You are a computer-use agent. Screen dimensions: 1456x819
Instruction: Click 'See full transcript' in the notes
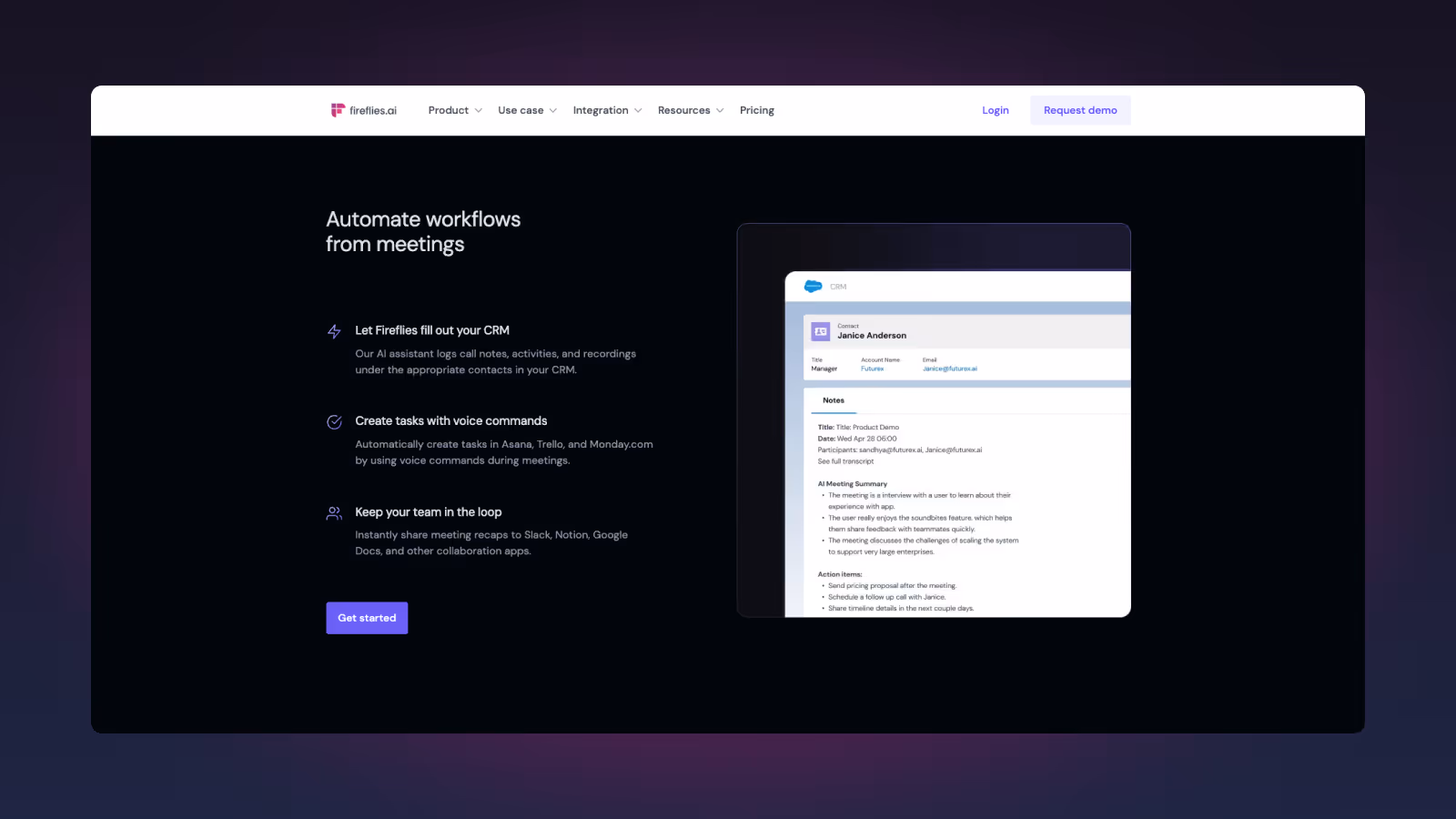pyautogui.click(x=845, y=461)
